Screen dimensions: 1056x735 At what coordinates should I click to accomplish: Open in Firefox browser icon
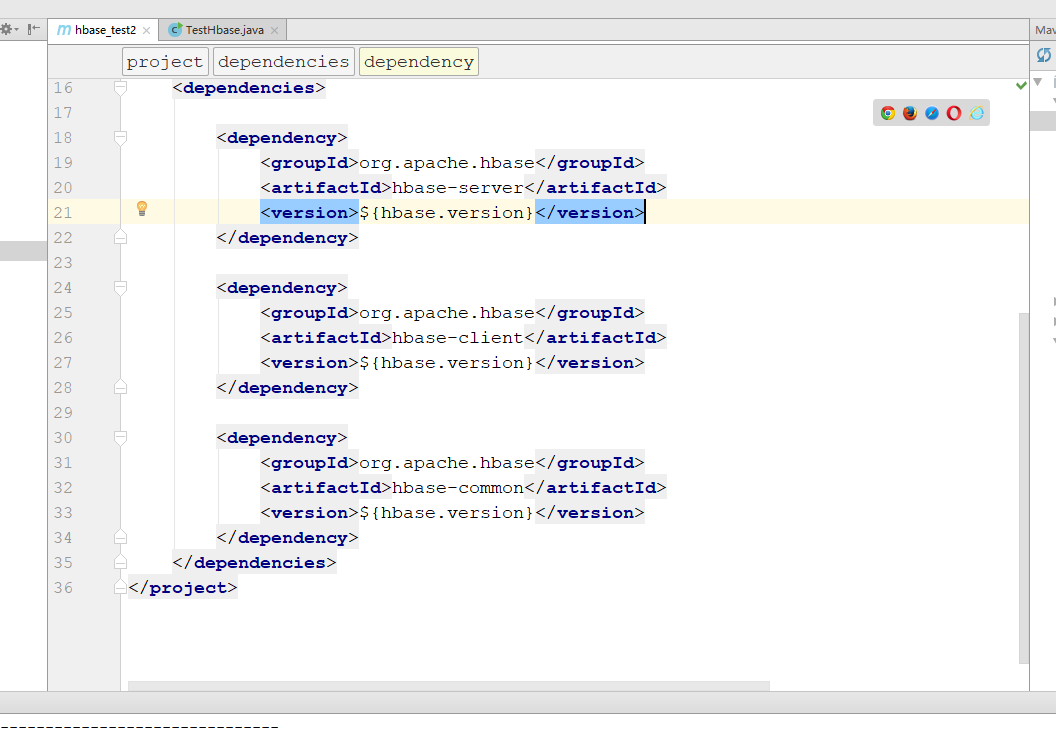(910, 113)
